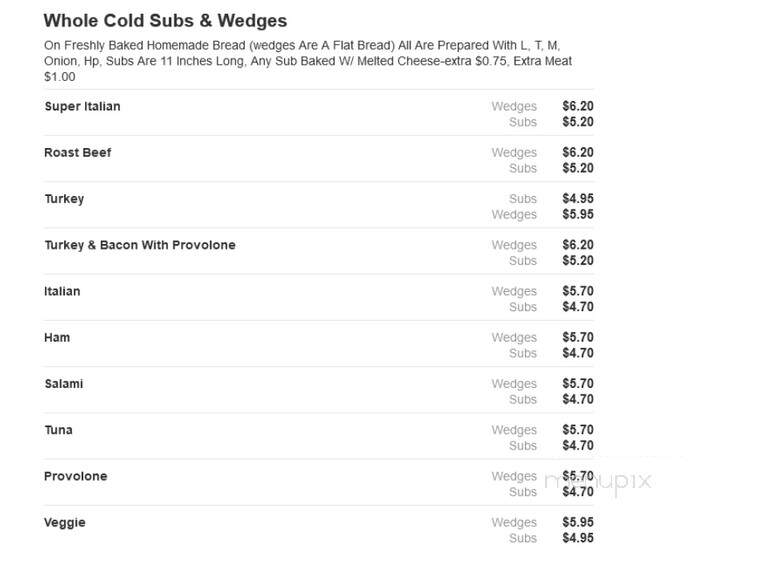Click the Whole Cold Subs & Wedges heading
Screen dimensions: 777x564
click(165, 21)
